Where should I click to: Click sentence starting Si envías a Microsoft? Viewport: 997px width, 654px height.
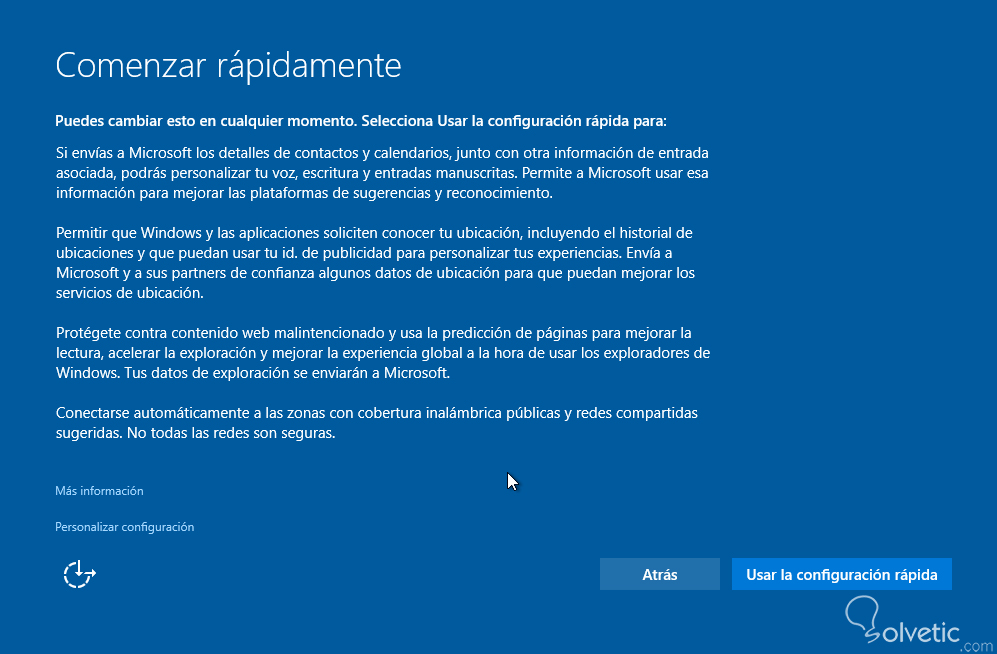300,153
